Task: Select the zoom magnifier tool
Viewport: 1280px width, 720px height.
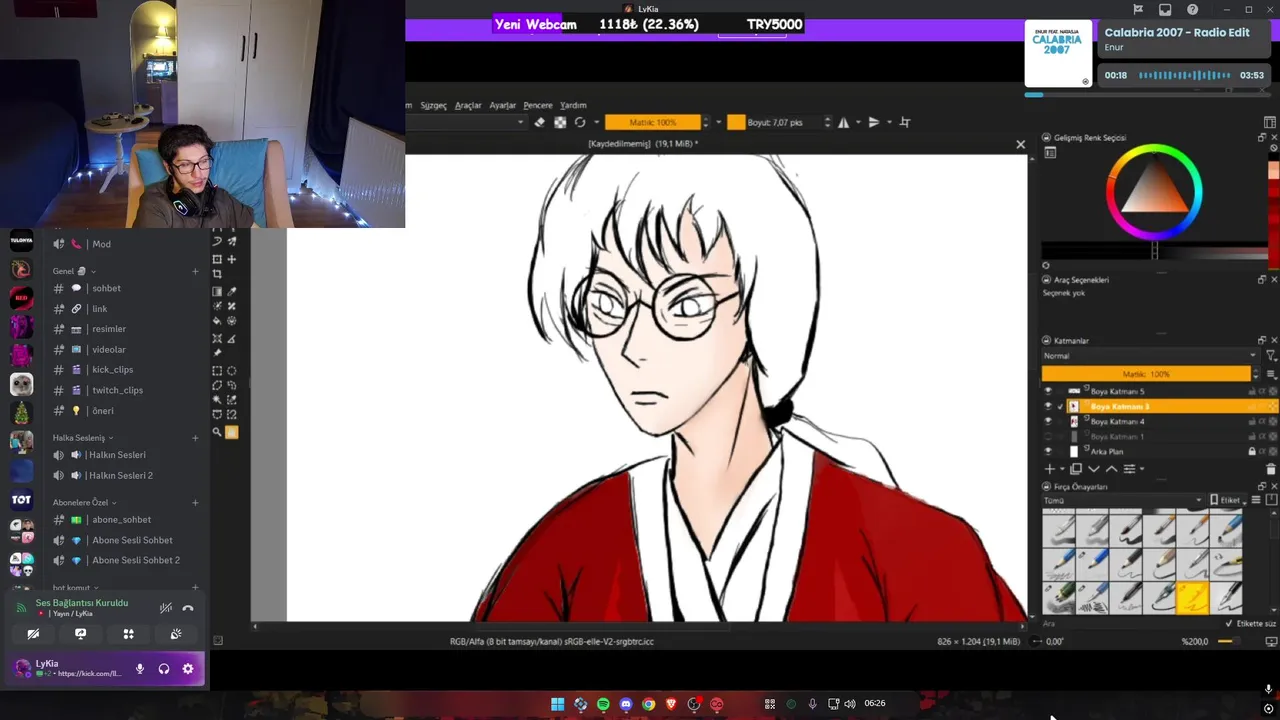Action: (217, 432)
